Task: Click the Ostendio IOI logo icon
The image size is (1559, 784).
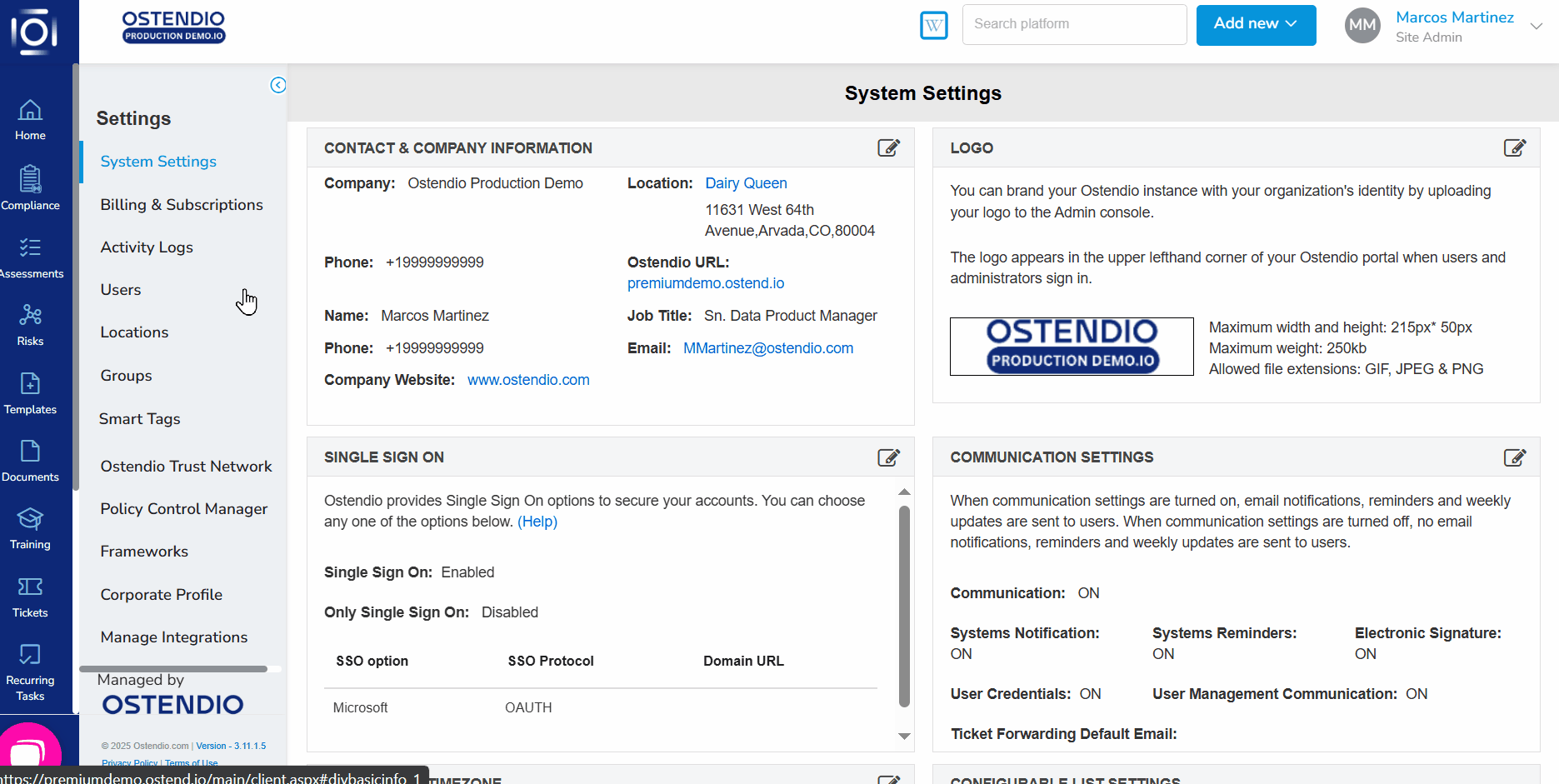Action: pyautogui.click(x=34, y=32)
